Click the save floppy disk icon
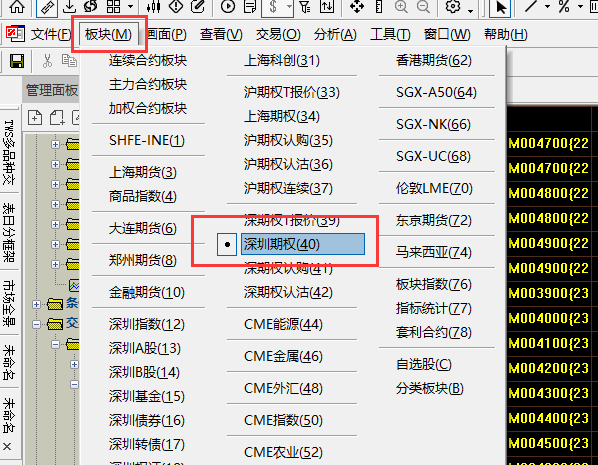Viewport: 598px width, 465px height. 17,61
